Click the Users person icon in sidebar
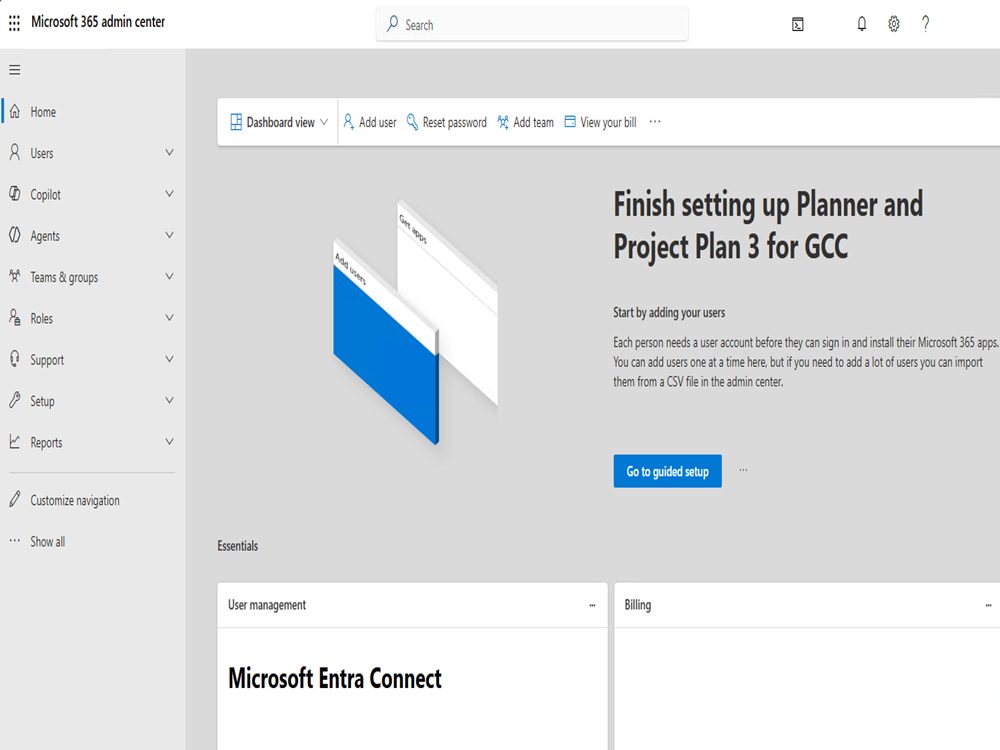This screenshot has width=1000, height=750. pos(15,152)
